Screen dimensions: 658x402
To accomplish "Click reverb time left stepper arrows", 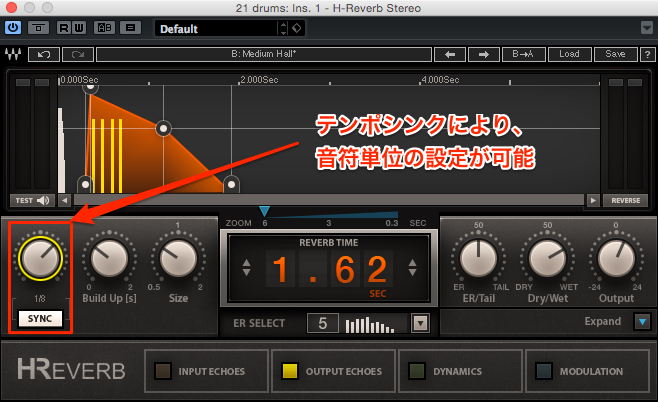I will point(247,268).
